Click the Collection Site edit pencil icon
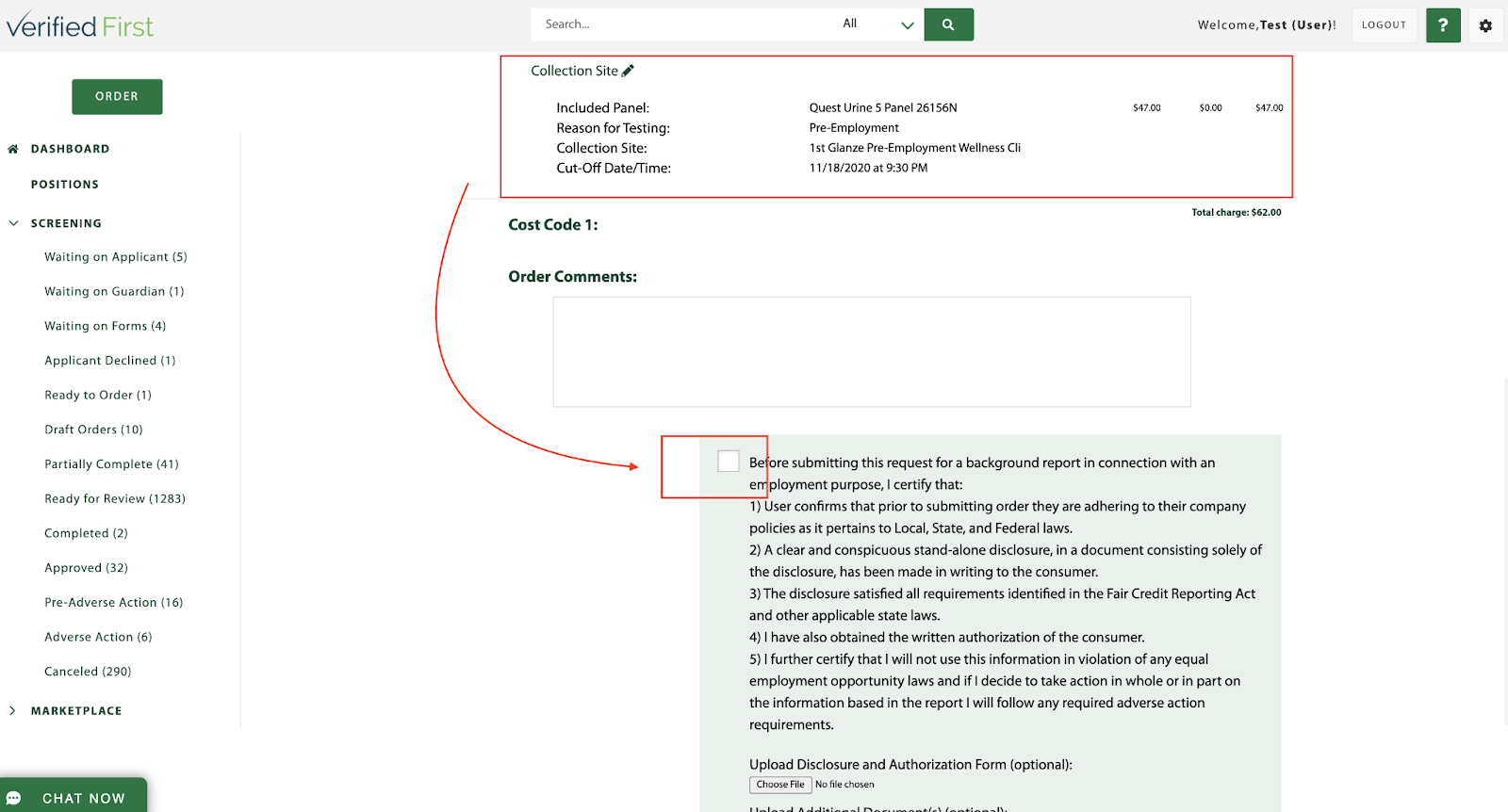This screenshot has width=1508, height=812. 628,71
